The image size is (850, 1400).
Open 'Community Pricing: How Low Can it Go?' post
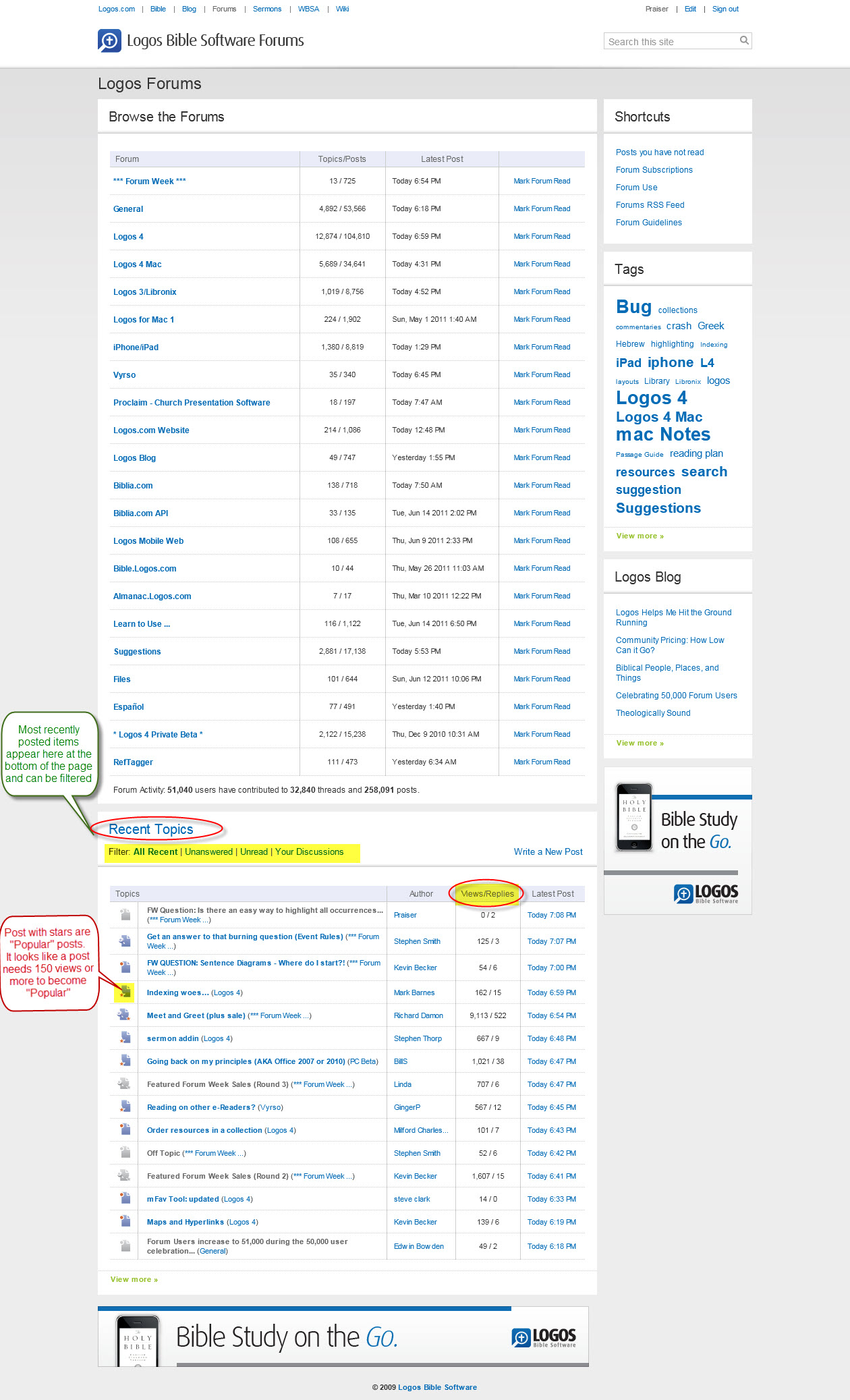pos(669,645)
